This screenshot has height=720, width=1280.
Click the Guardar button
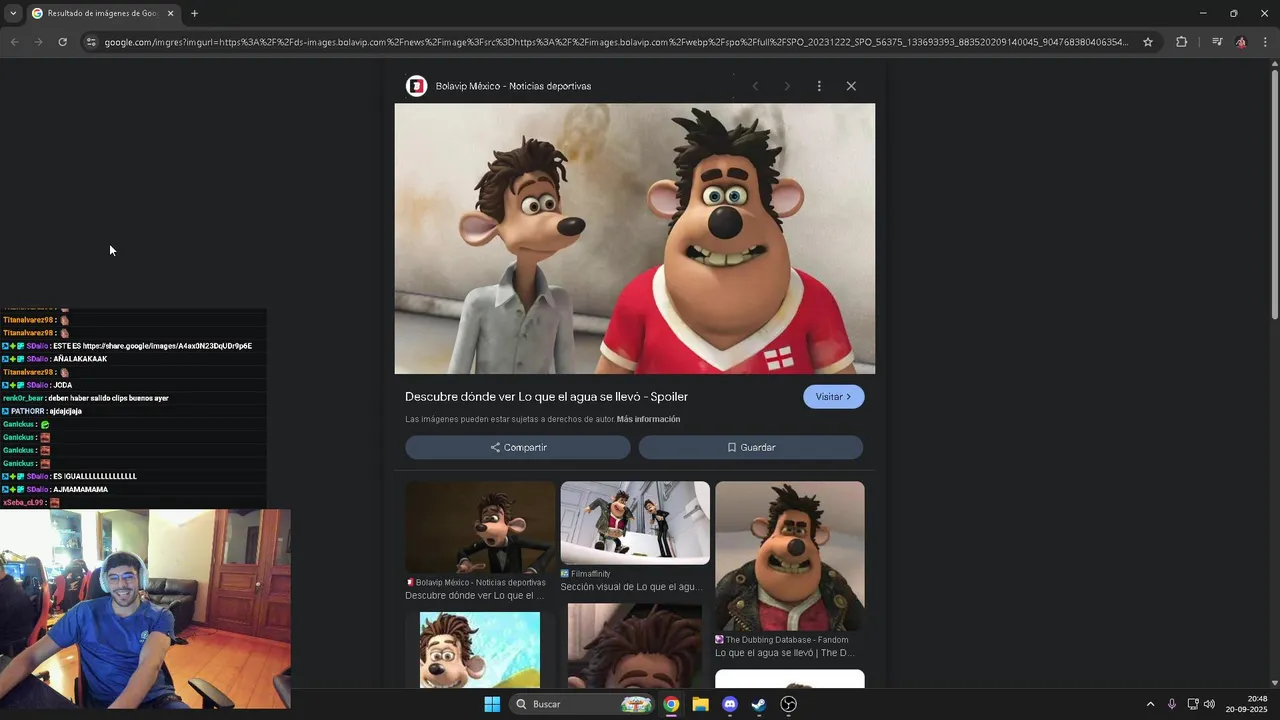(751, 447)
